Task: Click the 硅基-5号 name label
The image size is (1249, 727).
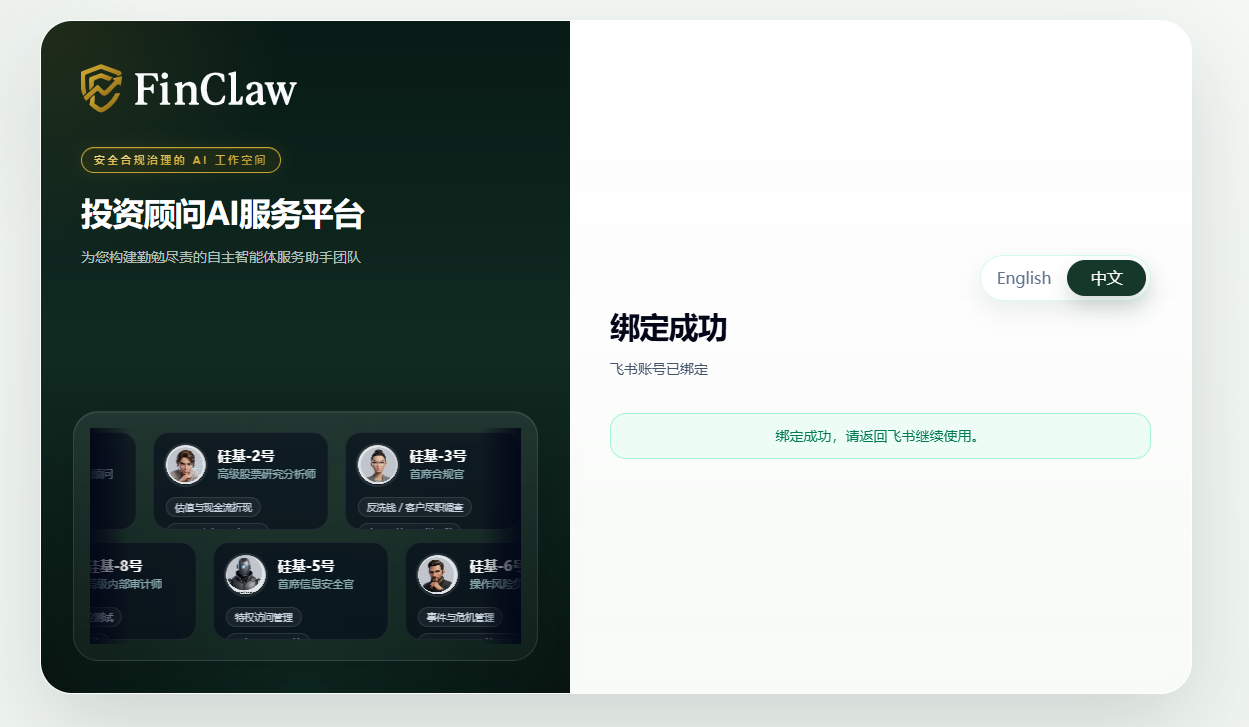Action: pyautogui.click(x=306, y=567)
